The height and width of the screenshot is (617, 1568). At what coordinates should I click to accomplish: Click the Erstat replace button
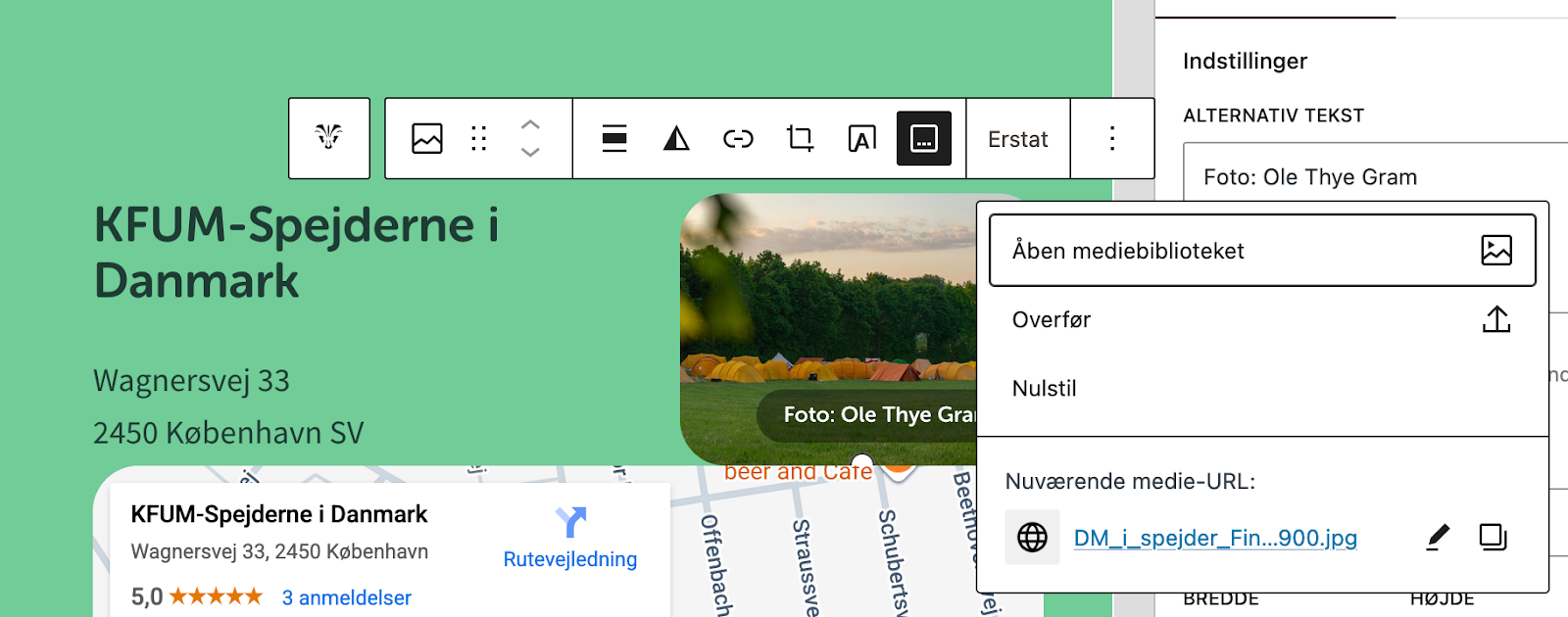tap(1017, 139)
